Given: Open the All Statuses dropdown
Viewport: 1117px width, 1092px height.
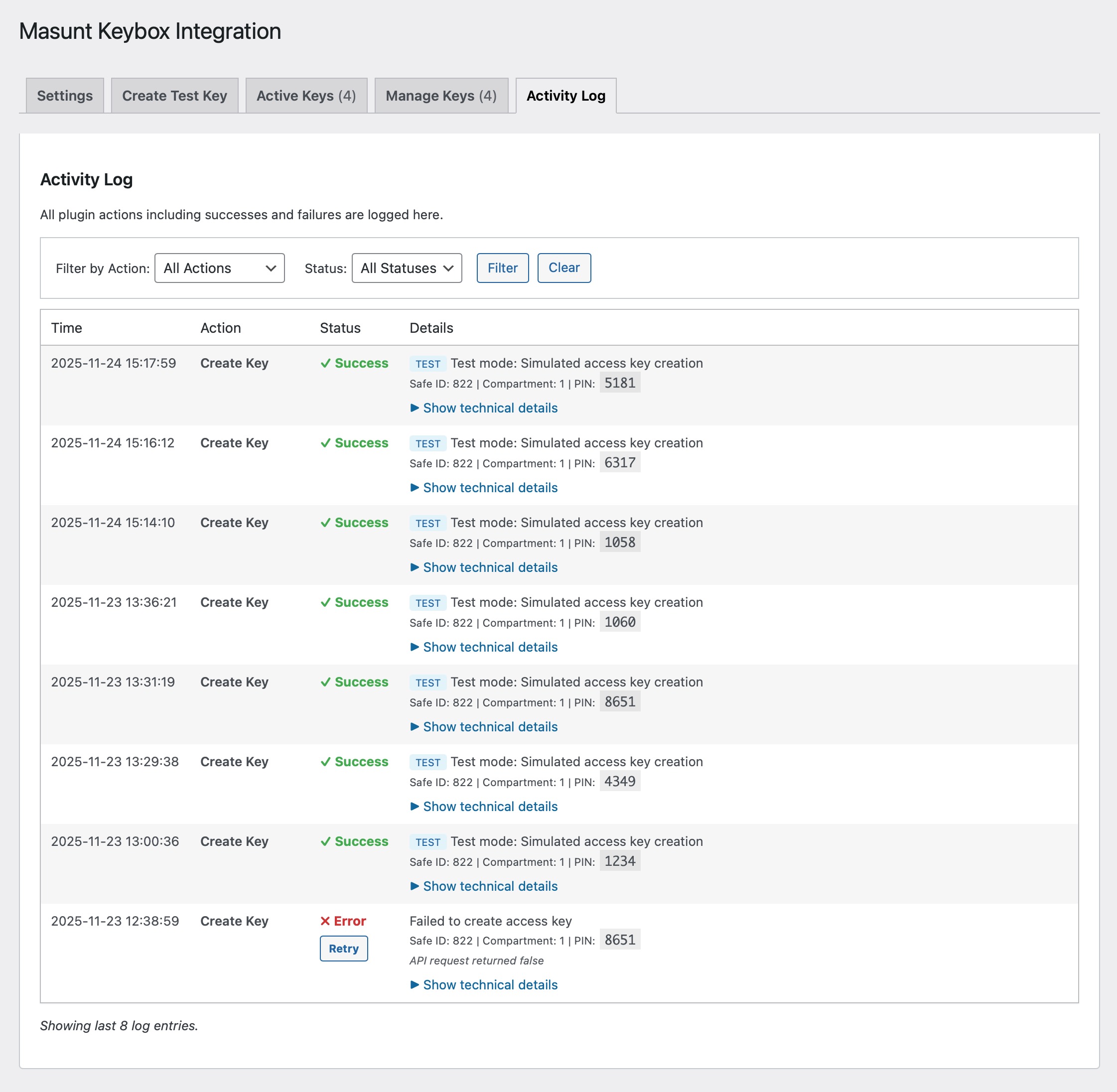Looking at the screenshot, I should (x=406, y=268).
